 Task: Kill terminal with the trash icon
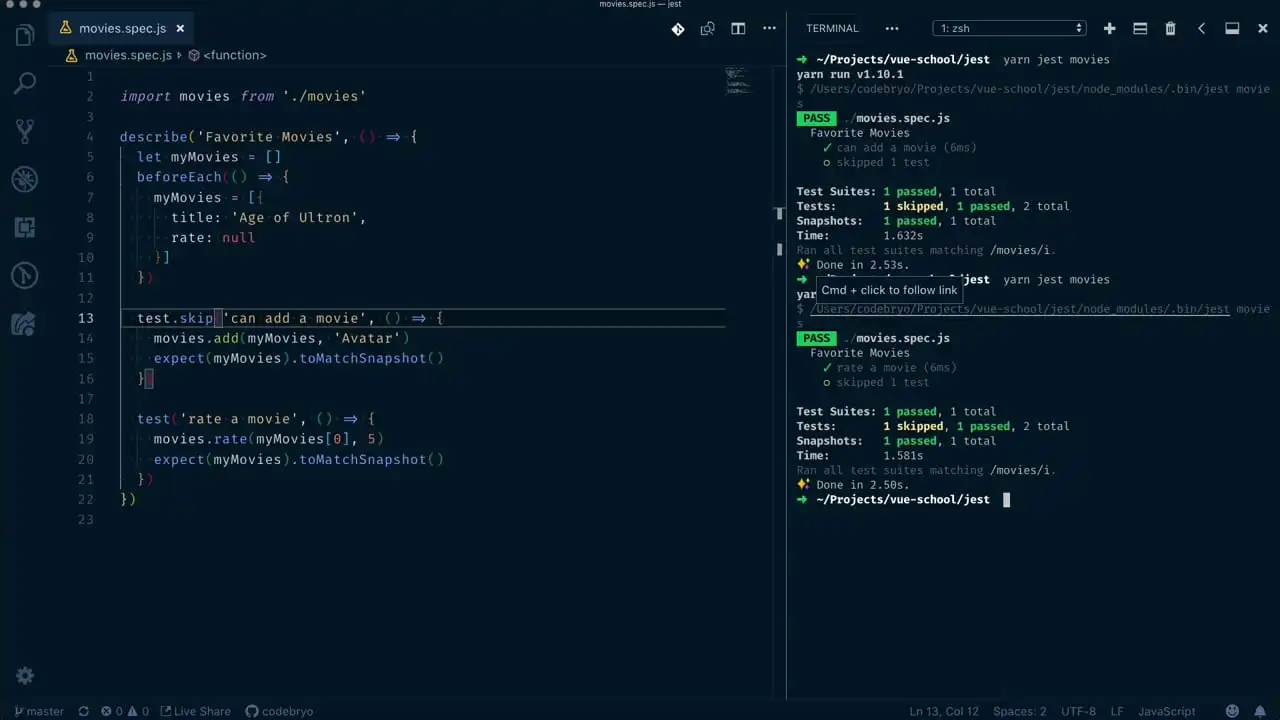pos(1170,29)
